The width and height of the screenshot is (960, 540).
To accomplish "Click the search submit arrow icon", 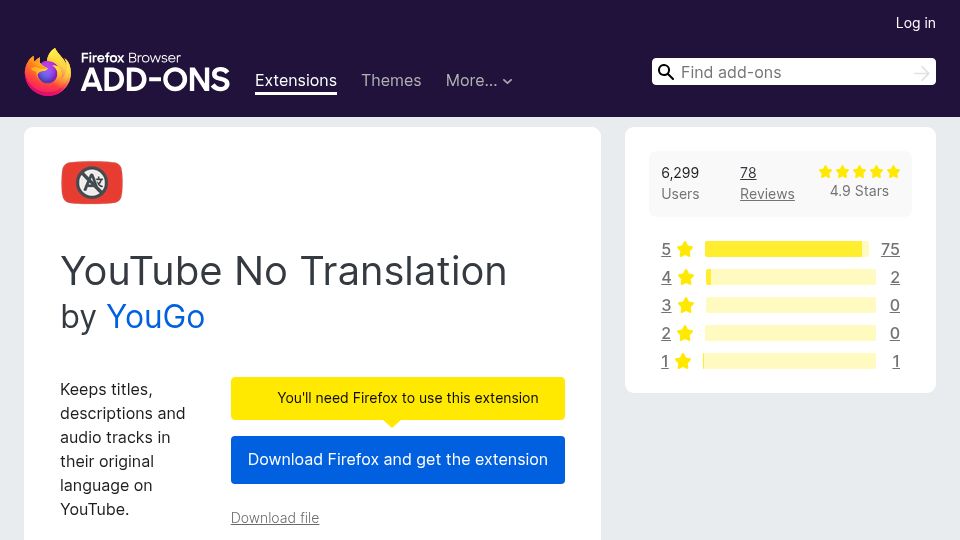I will pos(921,73).
